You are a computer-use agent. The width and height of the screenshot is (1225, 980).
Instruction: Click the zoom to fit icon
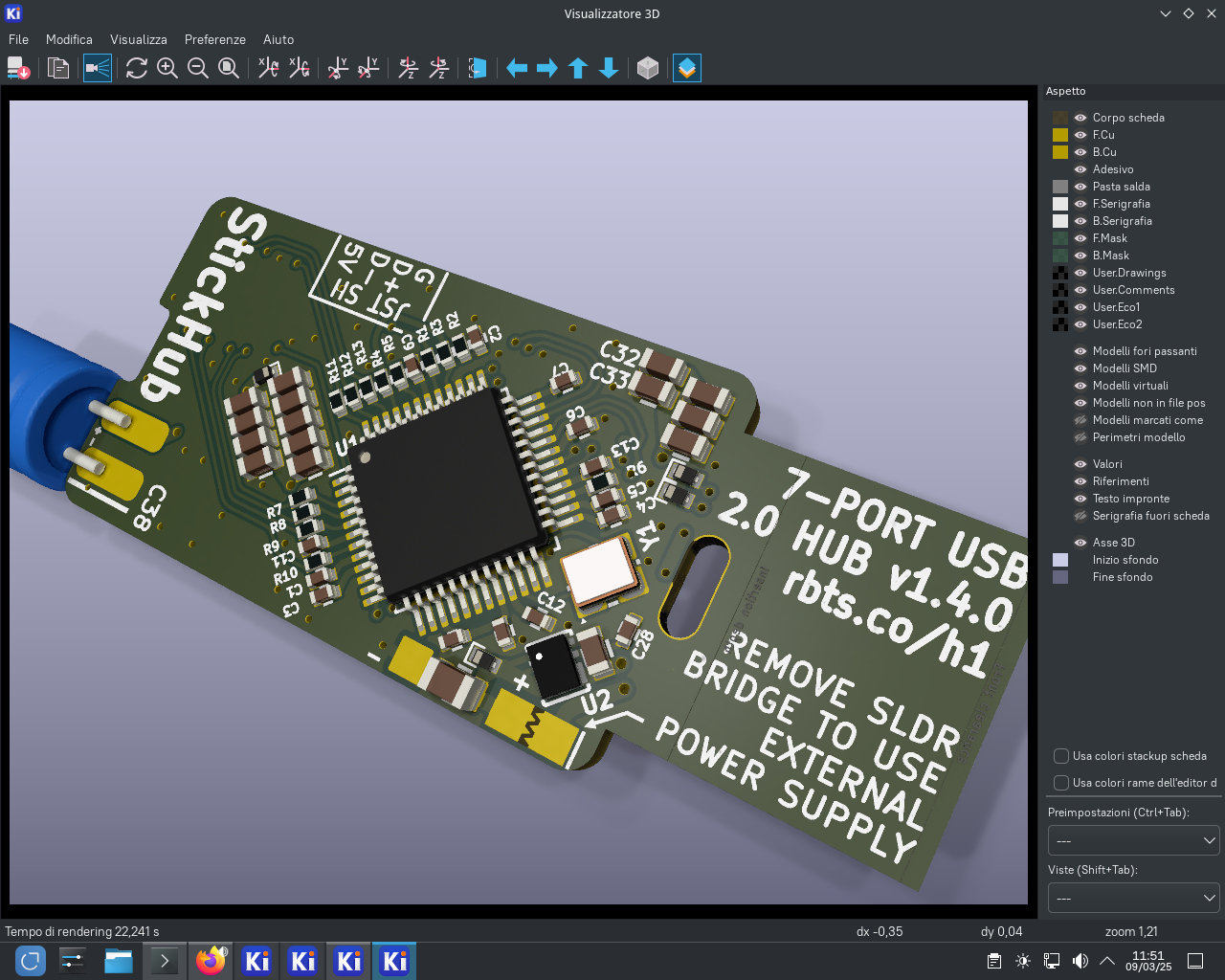(229, 68)
